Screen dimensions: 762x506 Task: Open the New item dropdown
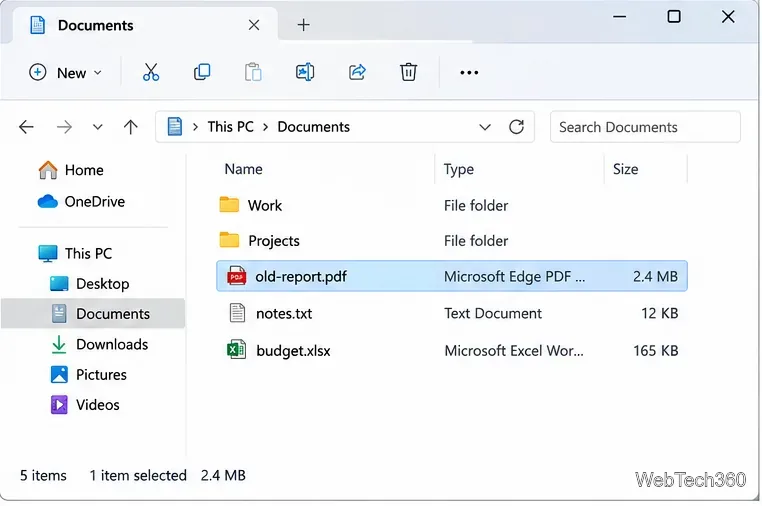point(66,72)
